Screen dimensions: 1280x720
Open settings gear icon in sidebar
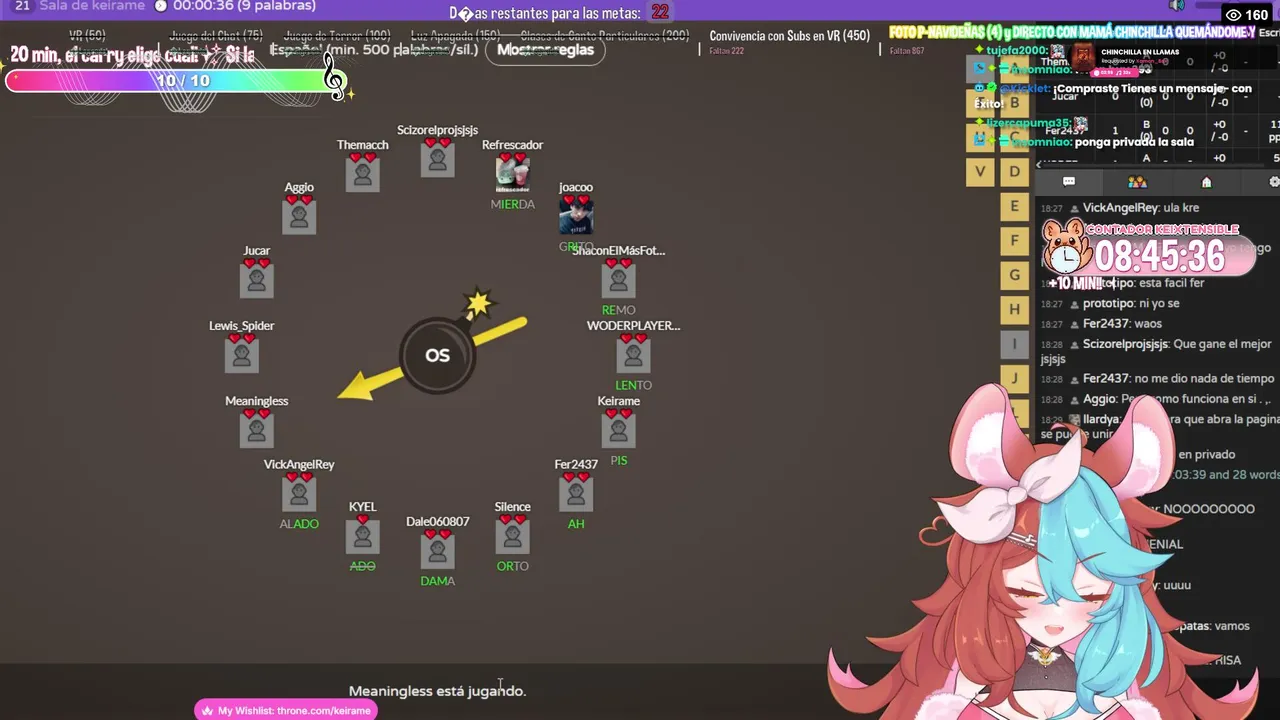click(1274, 182)
